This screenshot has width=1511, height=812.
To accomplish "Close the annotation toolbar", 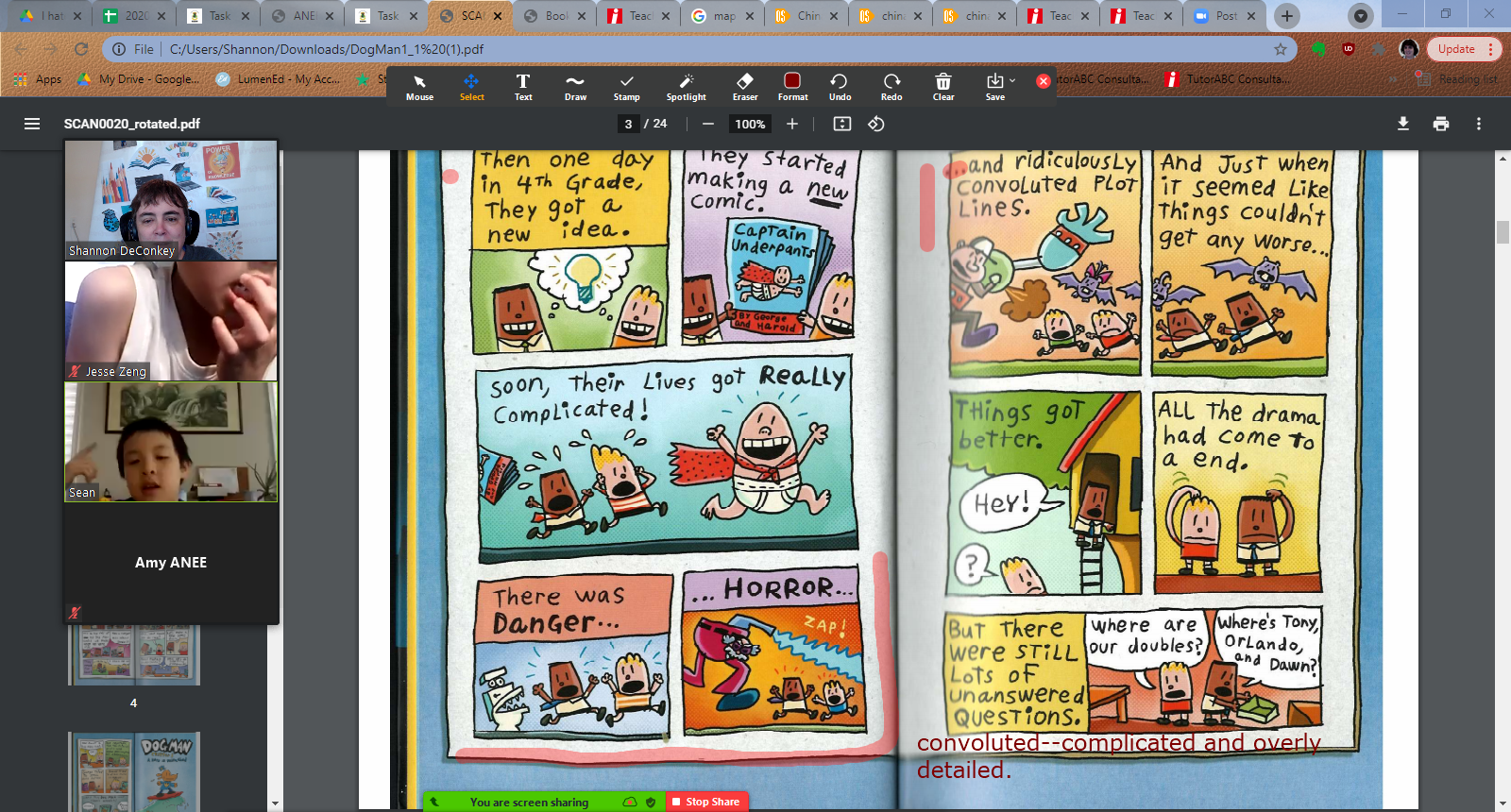I will (x=1044, y=81).
